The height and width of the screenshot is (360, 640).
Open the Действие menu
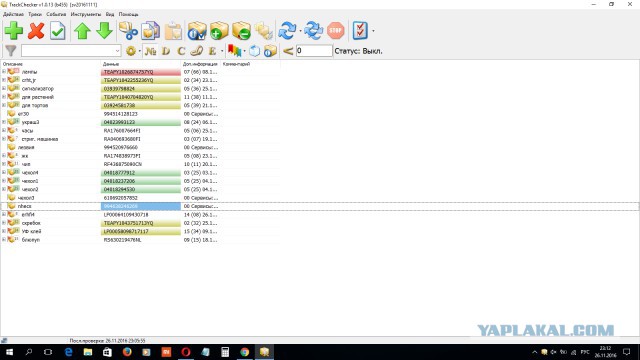coord(13,14)
